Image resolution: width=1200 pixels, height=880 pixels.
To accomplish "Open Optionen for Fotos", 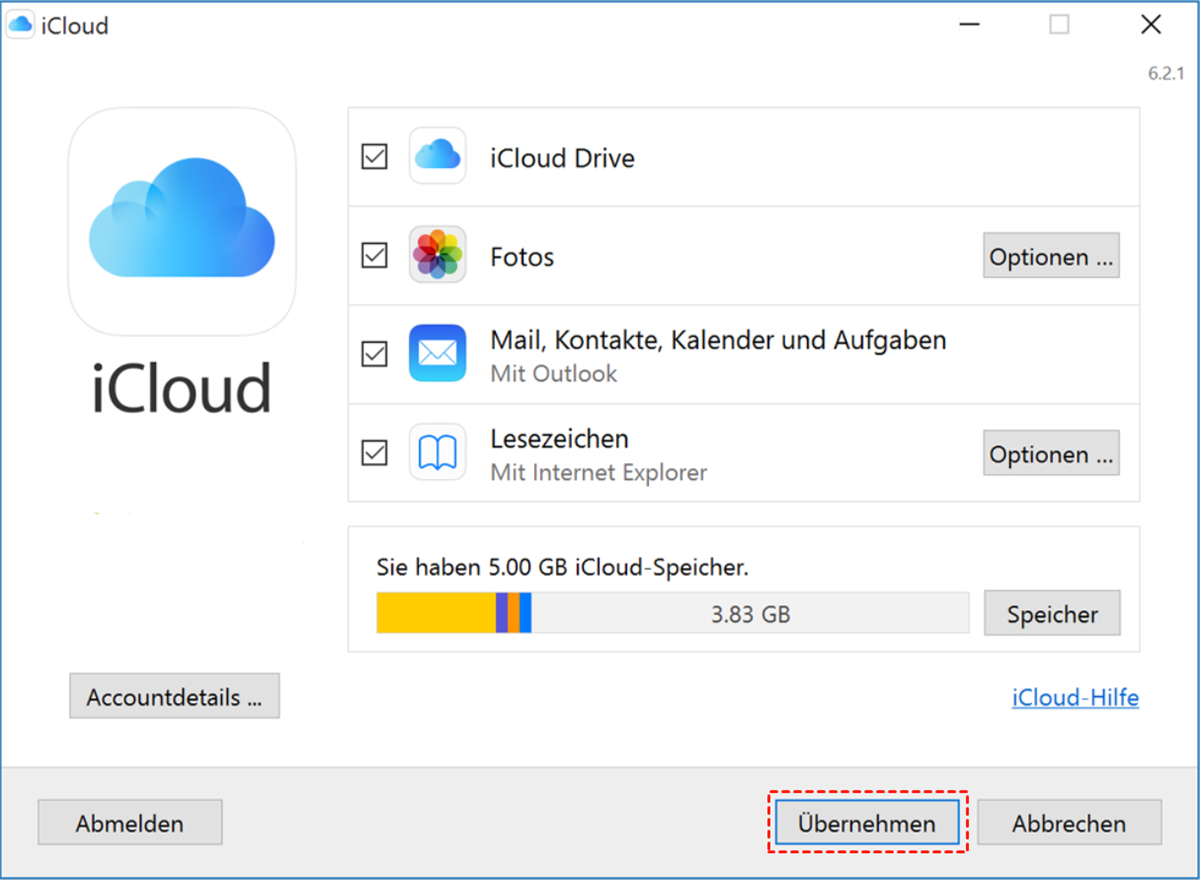I will coord(1051,256).
